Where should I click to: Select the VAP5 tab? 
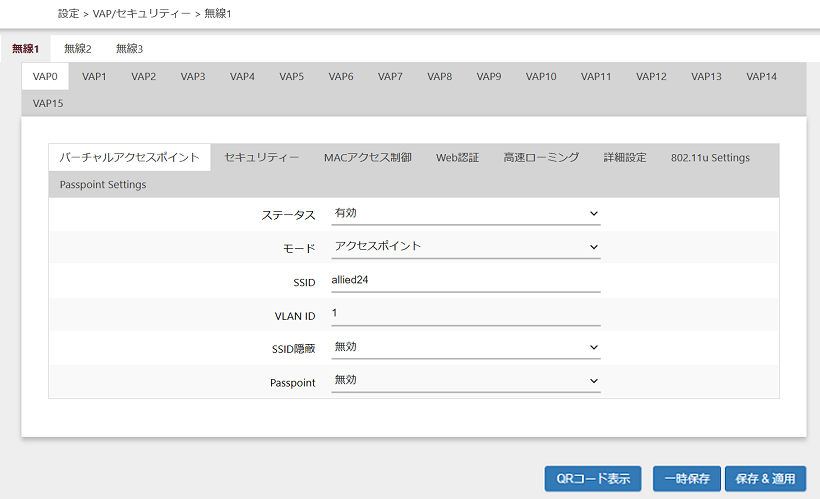(x=291, y=77)
